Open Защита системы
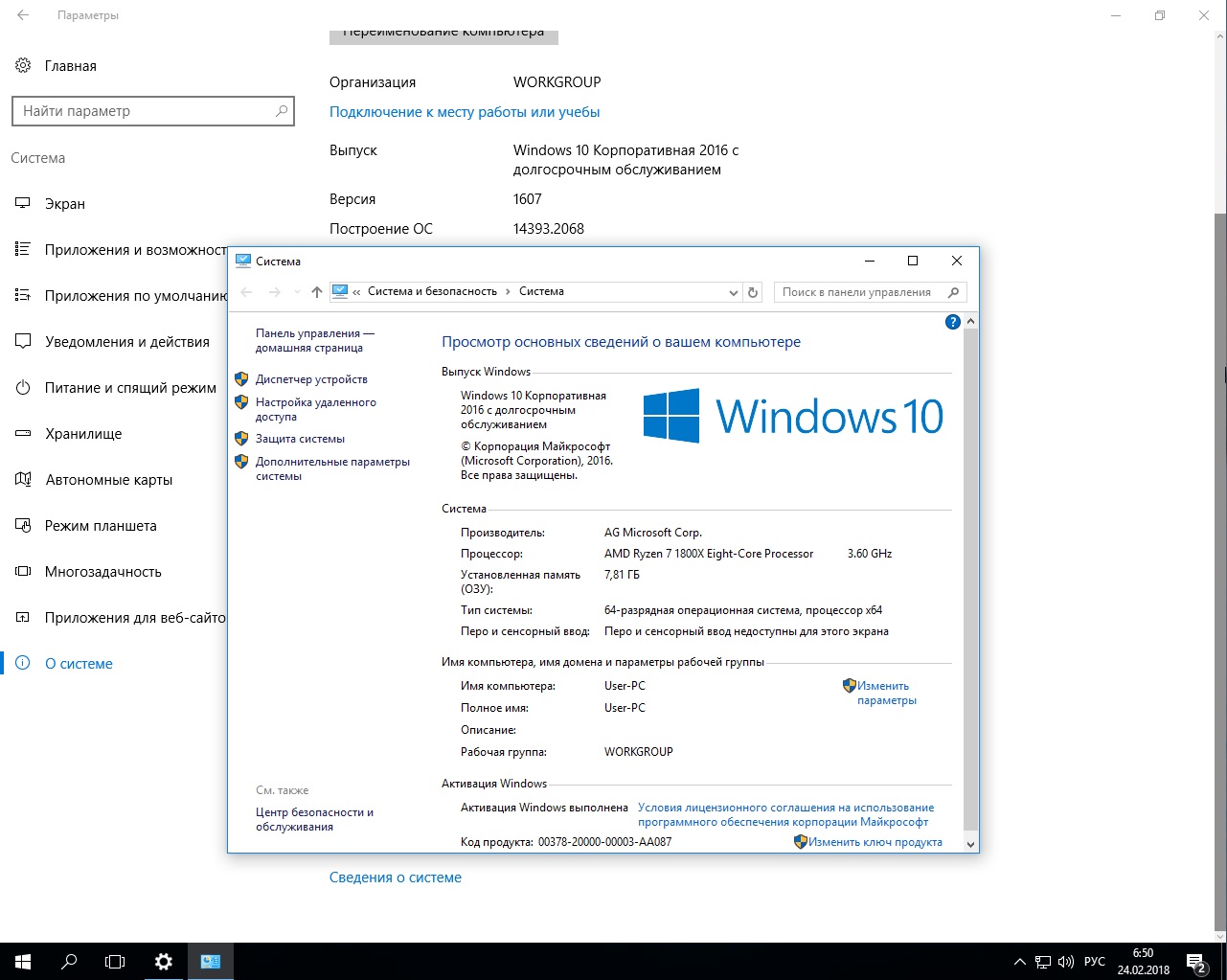Viewport: 1227px width, 980px height. pos(300,439)
